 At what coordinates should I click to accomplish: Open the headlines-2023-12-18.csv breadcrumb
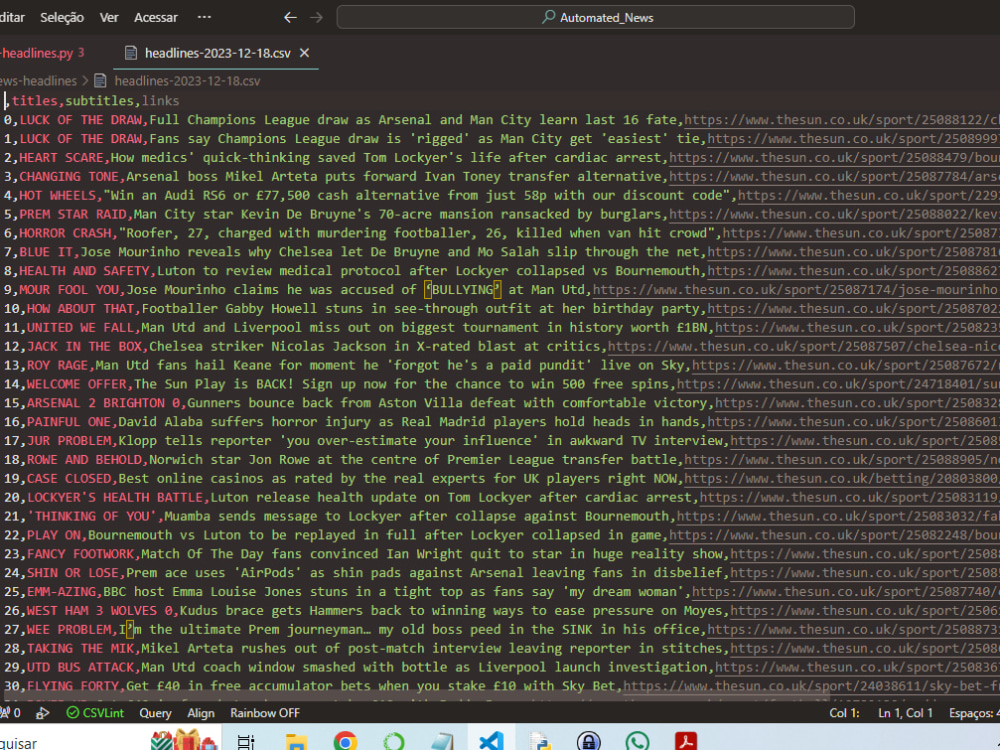click(187, 81)
